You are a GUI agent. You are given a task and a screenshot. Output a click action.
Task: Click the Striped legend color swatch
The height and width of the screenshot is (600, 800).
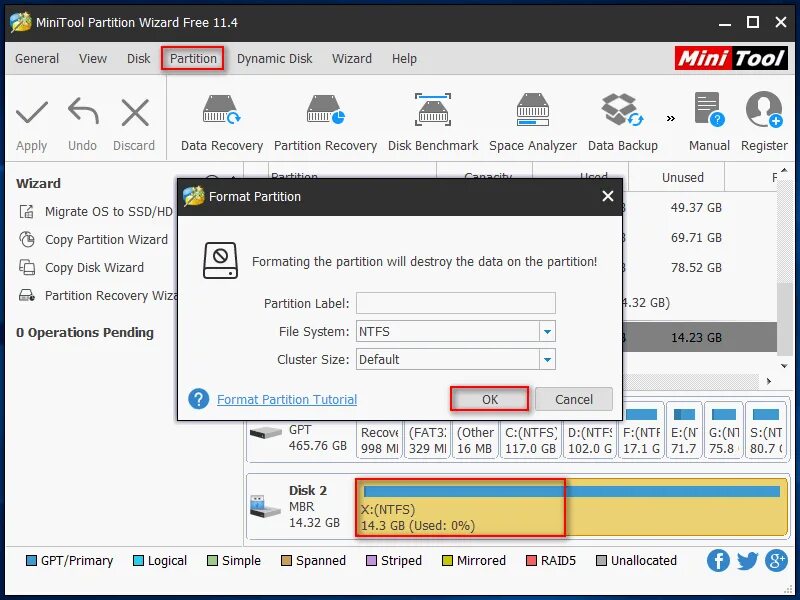(371, 561)
